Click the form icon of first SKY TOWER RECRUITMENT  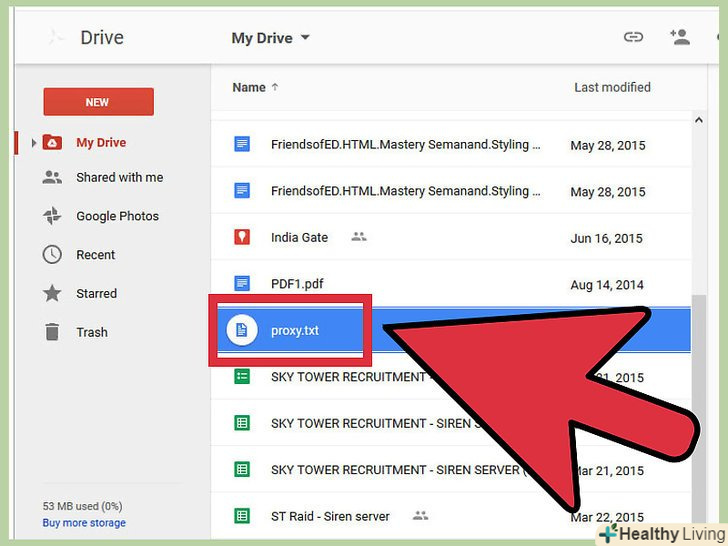coord(242,376)
